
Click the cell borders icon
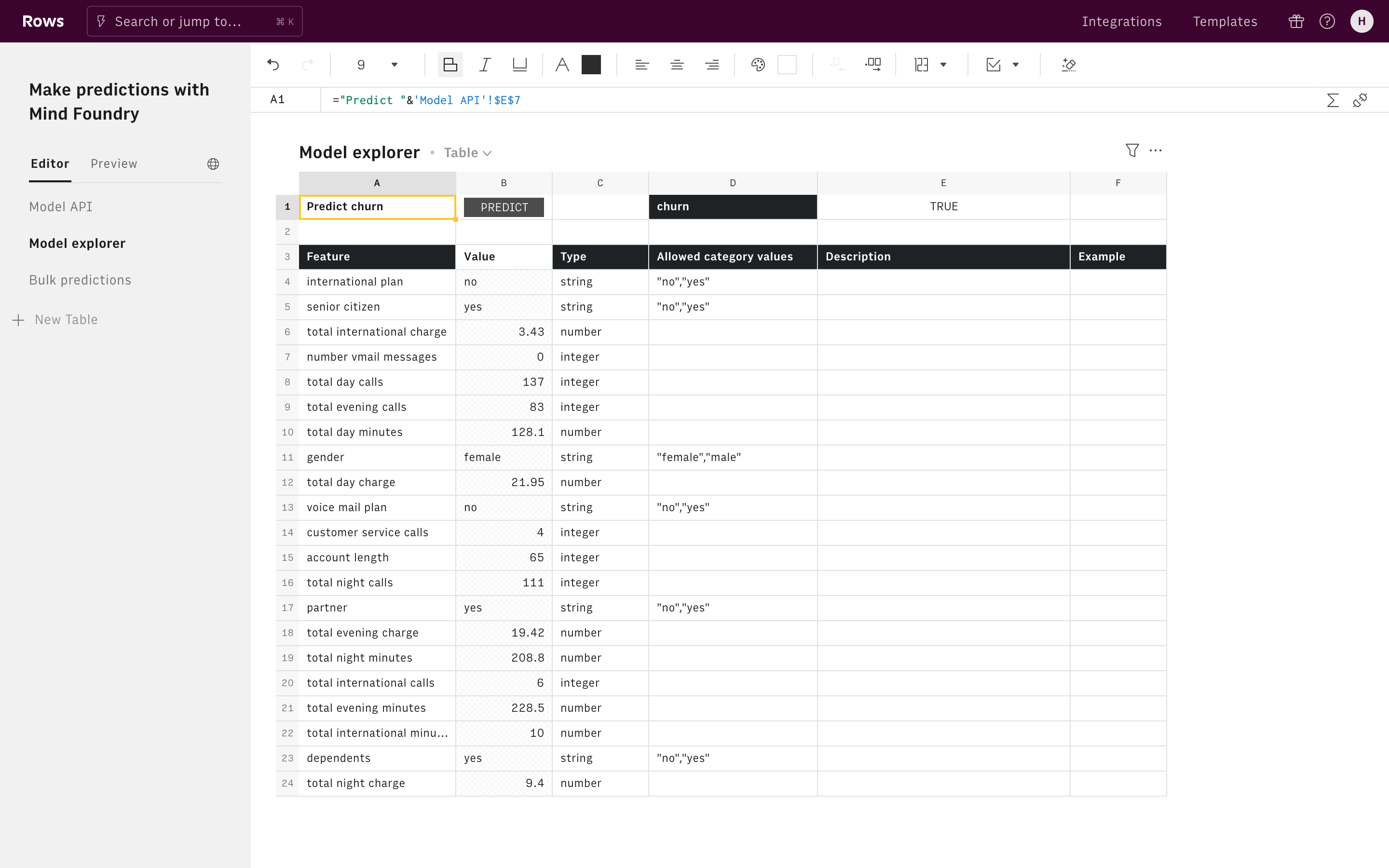click(x=921, y=65)
